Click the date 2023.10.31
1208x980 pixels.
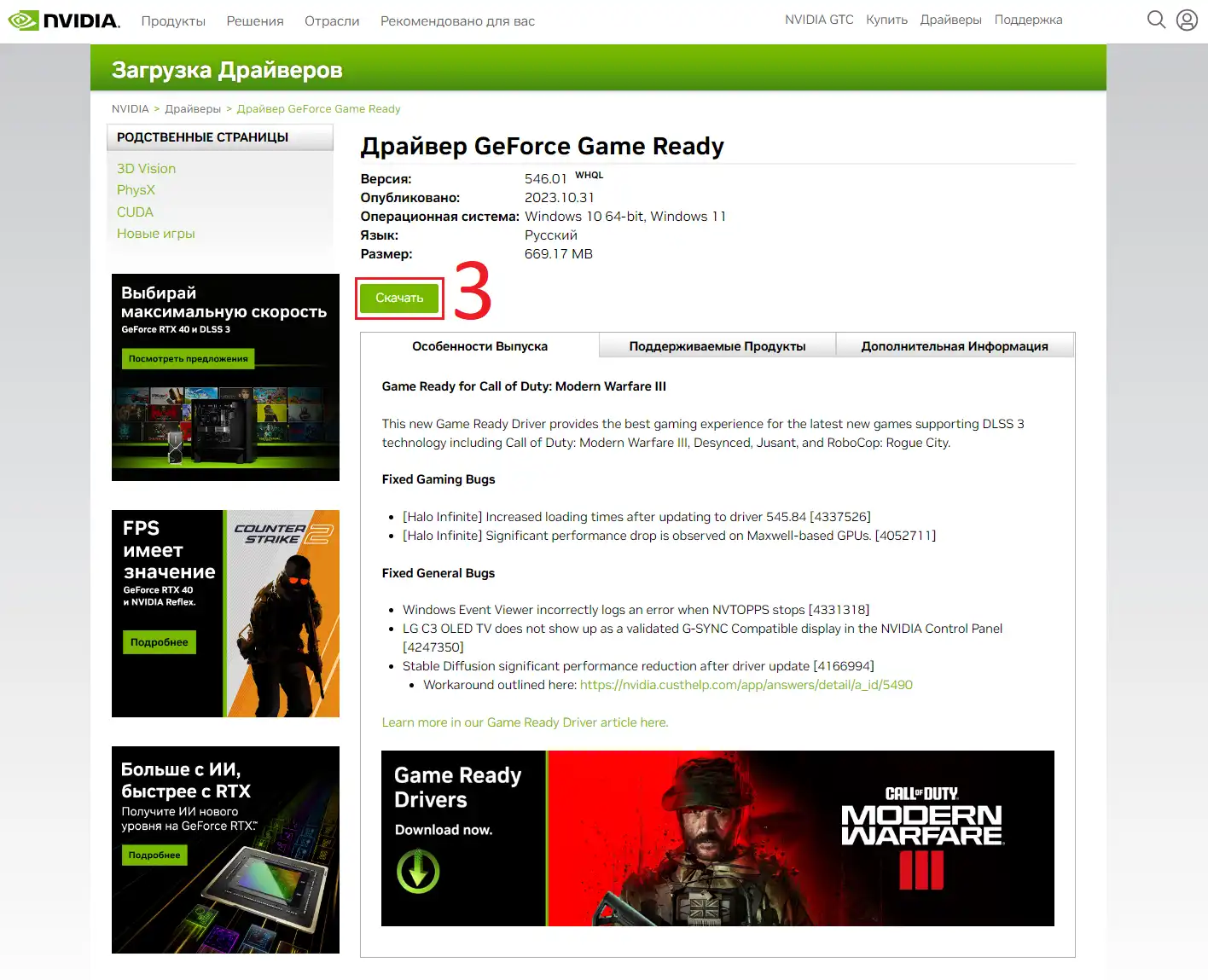(560, 198)
